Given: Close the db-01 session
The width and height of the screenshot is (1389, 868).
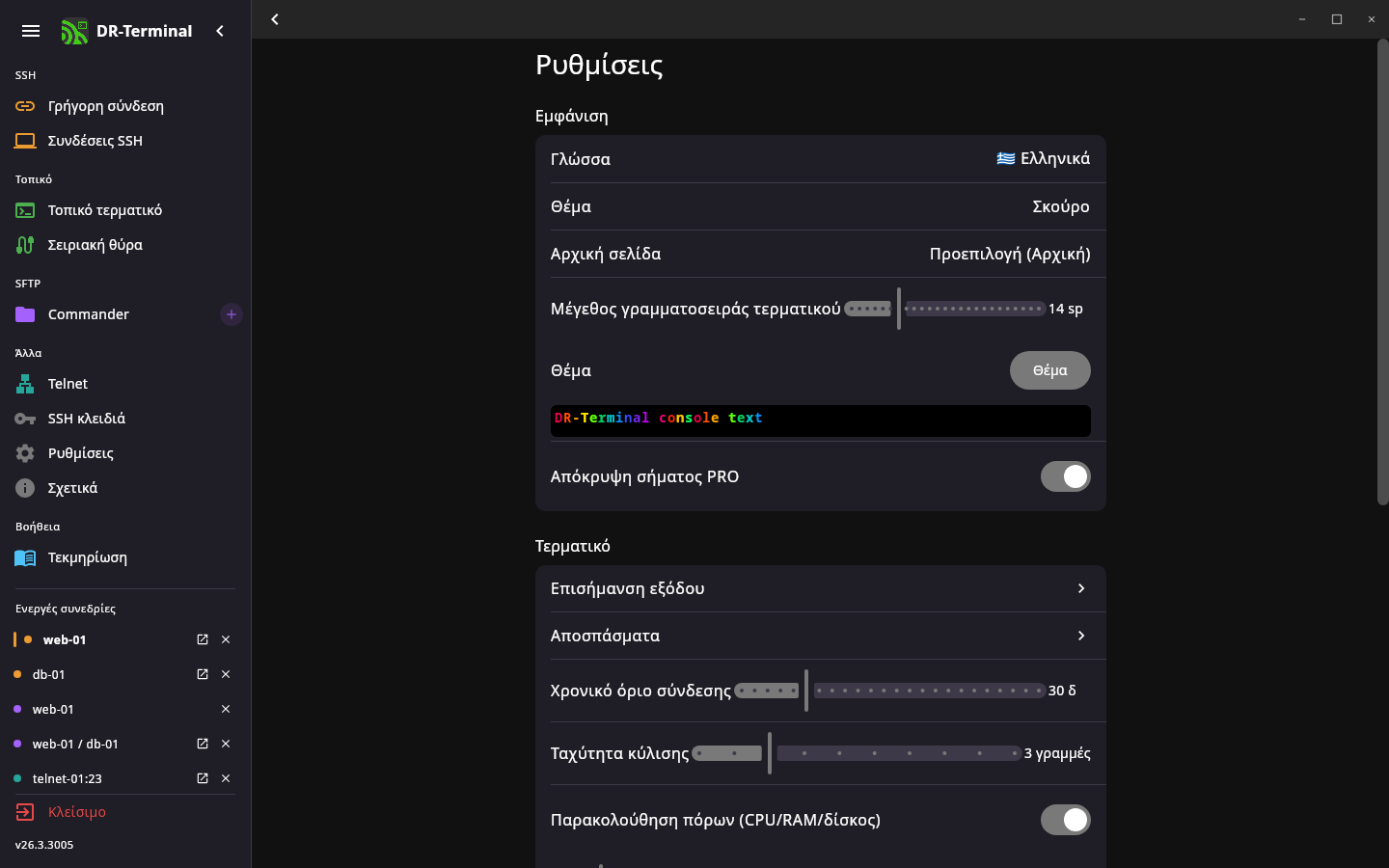Looking at the screenshot, I should (x=226, y=674).
